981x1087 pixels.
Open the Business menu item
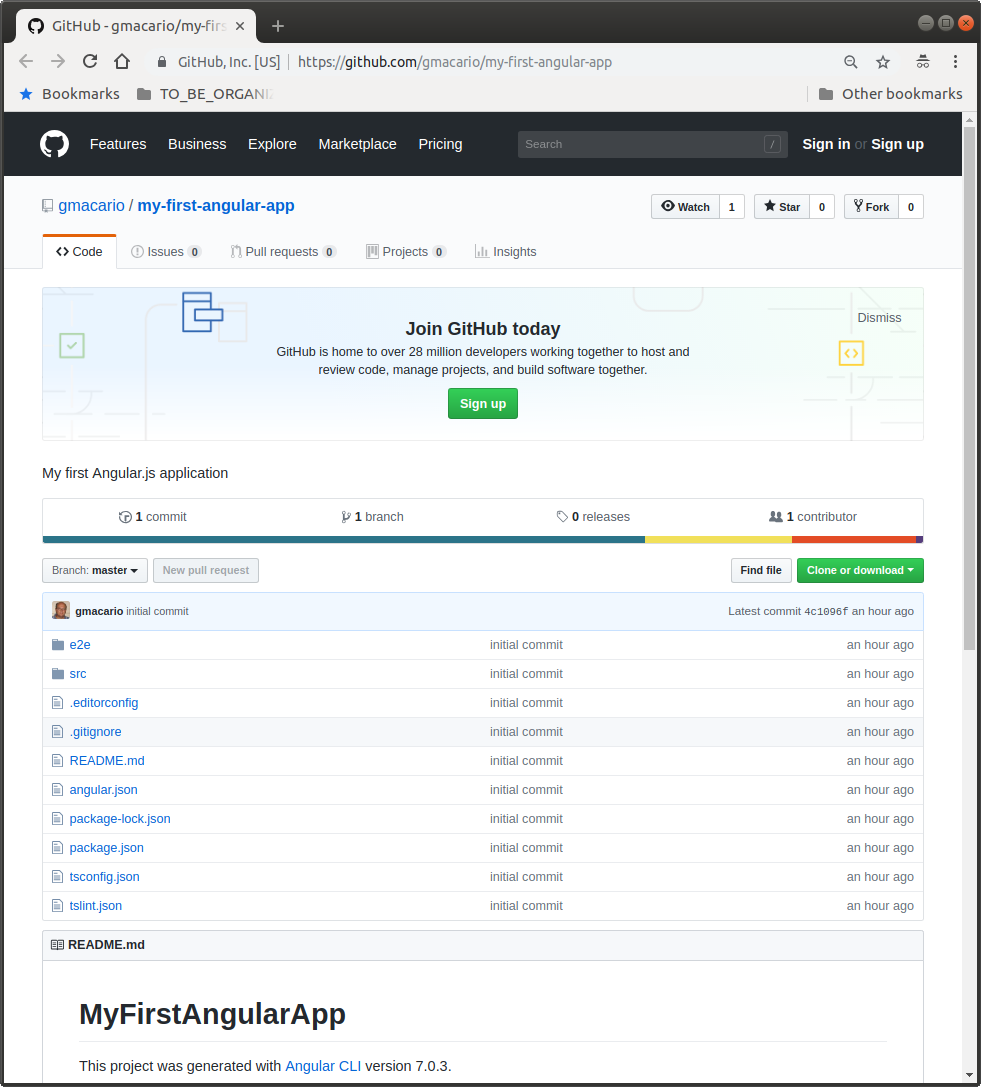point(197,144)
